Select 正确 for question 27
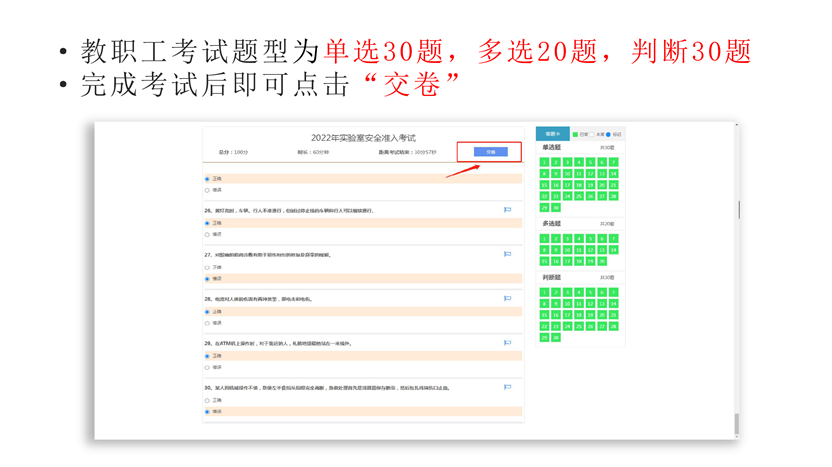 [207, 268]
